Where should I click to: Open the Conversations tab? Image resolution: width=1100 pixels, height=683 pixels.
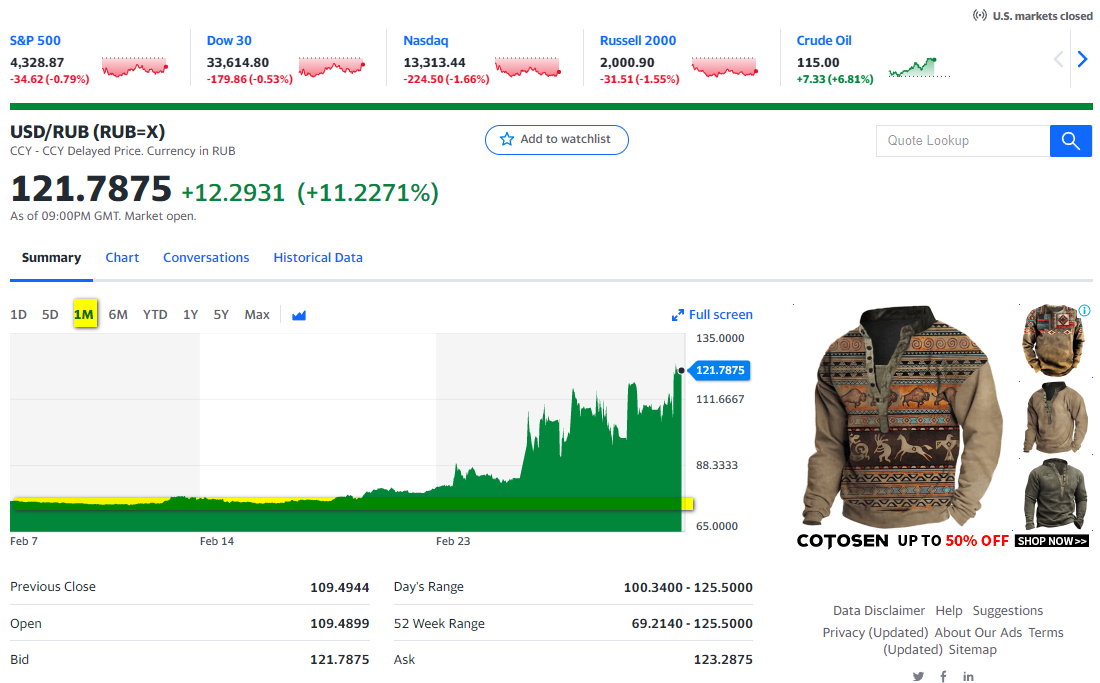[x=206, y=257]
